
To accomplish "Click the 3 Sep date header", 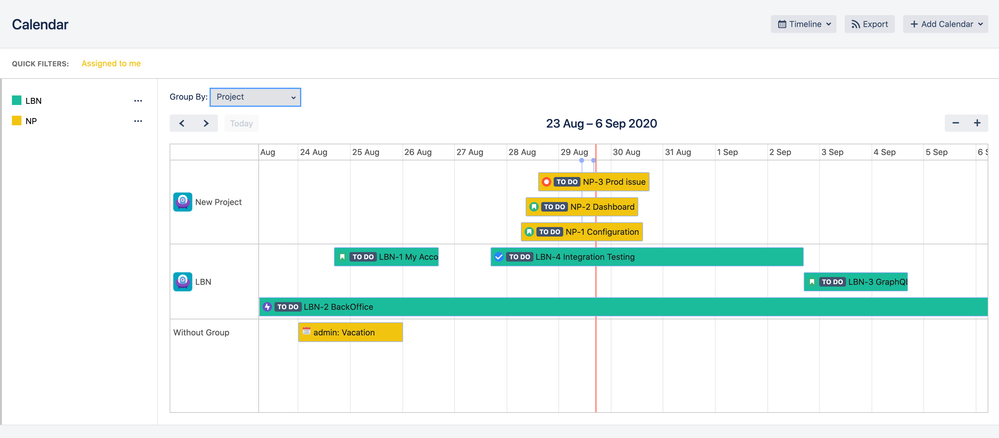I will click(832, 152).
